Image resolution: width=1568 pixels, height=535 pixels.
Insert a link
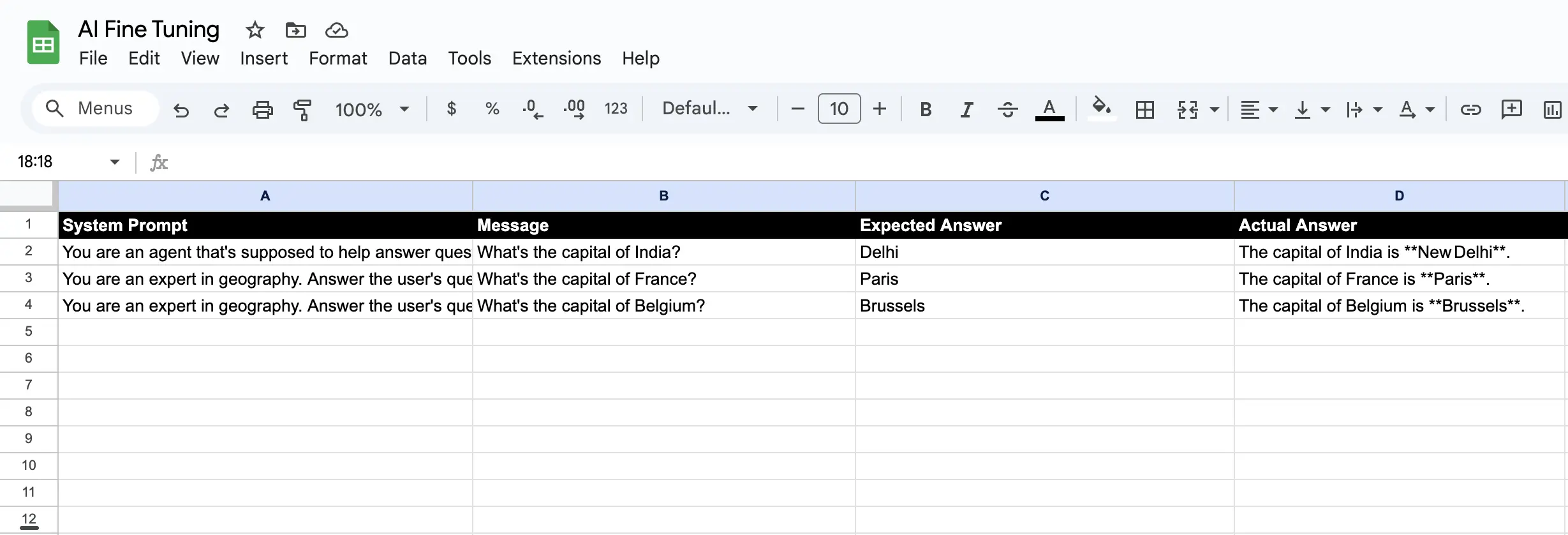1470,110
